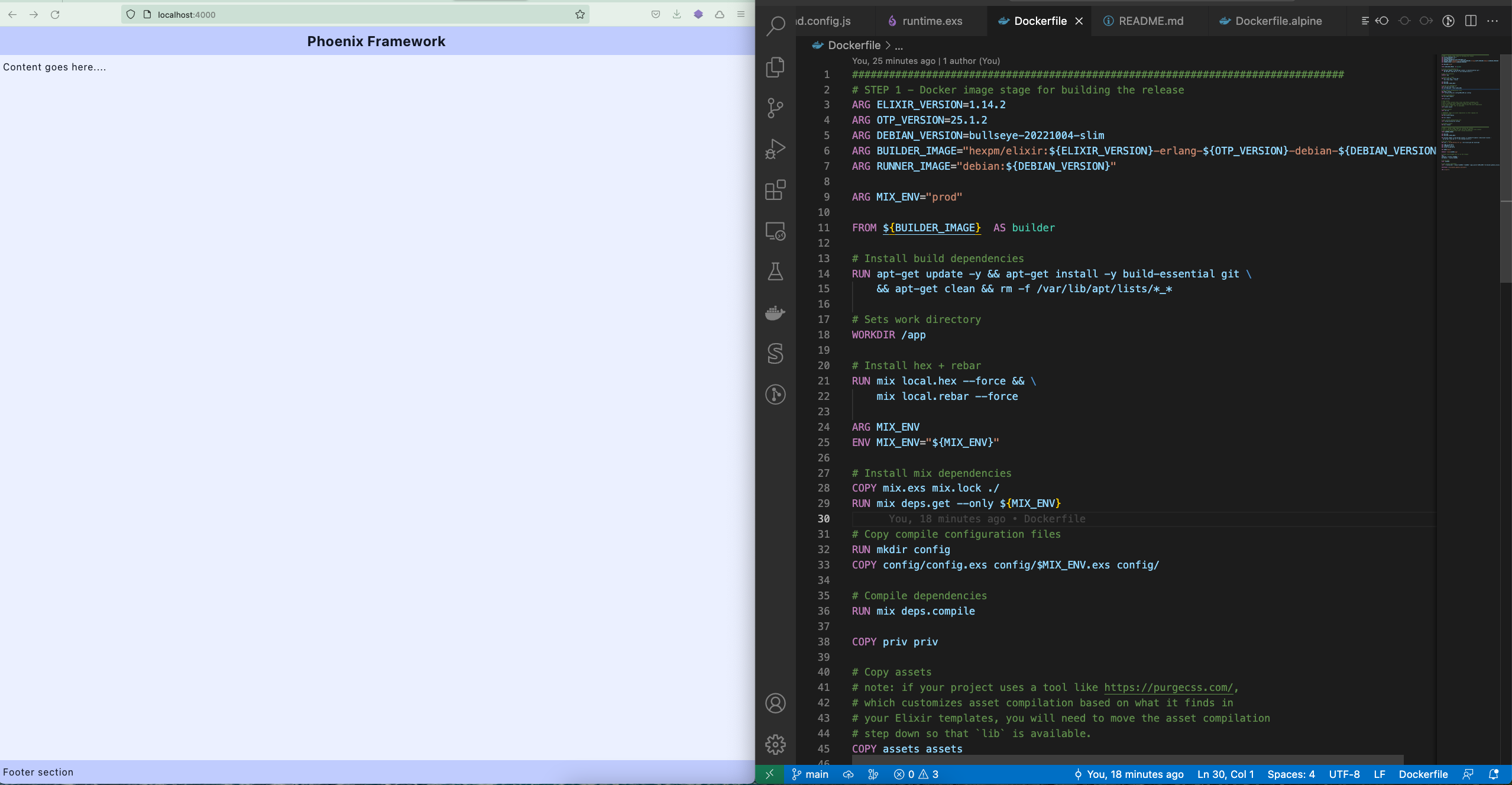
Task: Click the COPY priv priv line
Action: pyautogui.click(x=895, y=642)
